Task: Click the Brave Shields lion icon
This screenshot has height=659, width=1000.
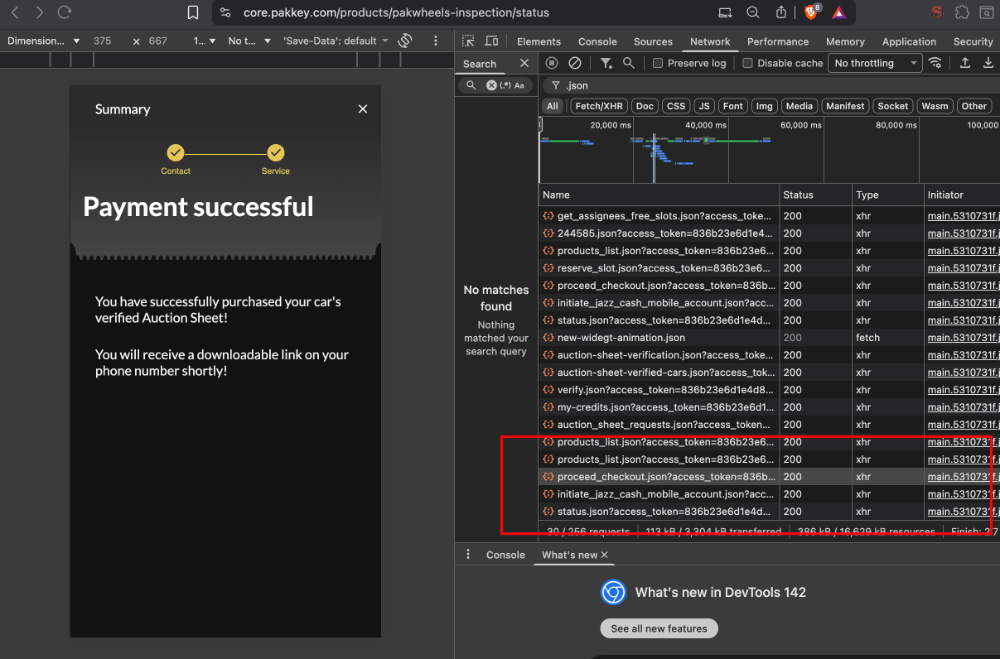Action: coord(811,13)
